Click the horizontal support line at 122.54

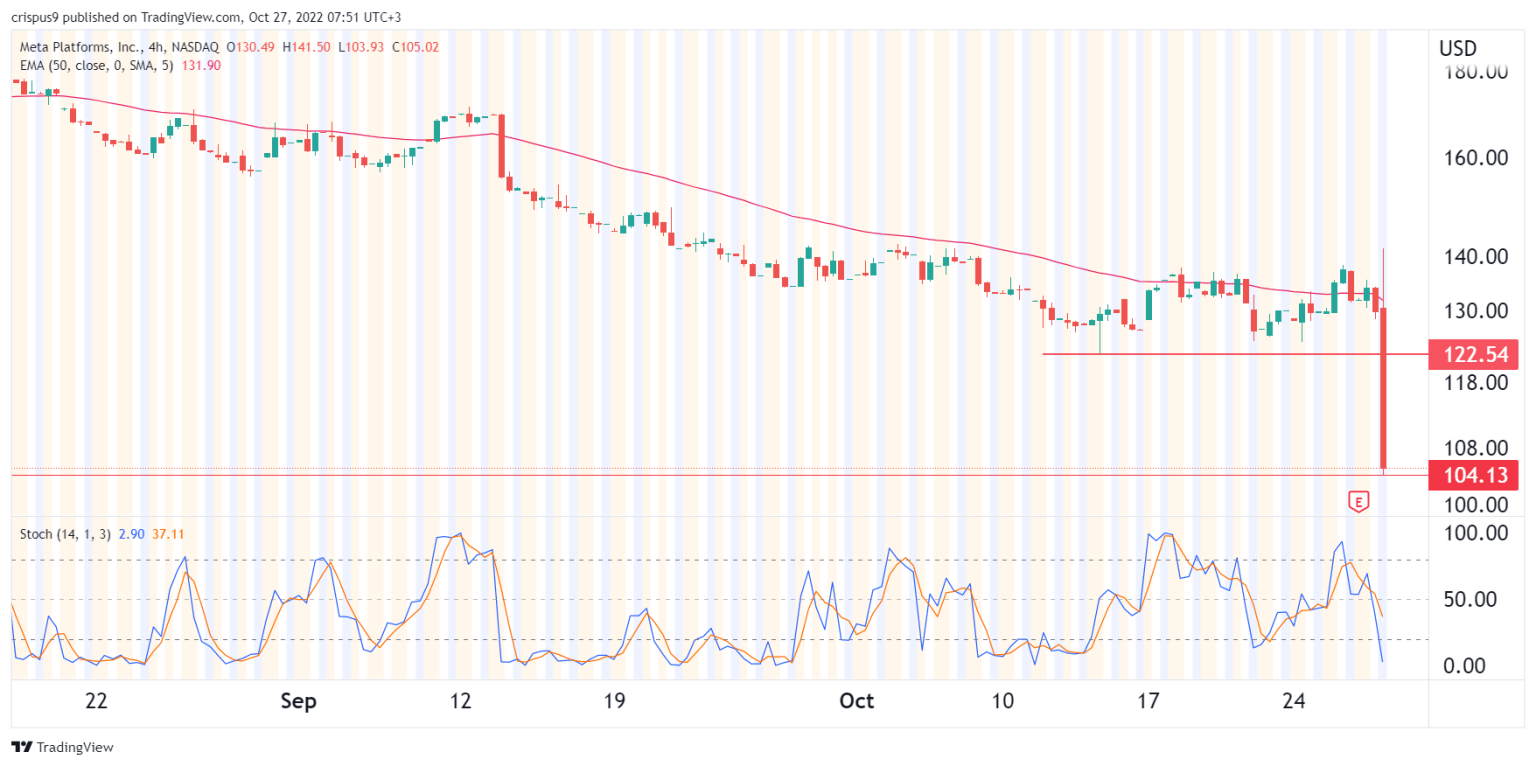pos(1235,354)
